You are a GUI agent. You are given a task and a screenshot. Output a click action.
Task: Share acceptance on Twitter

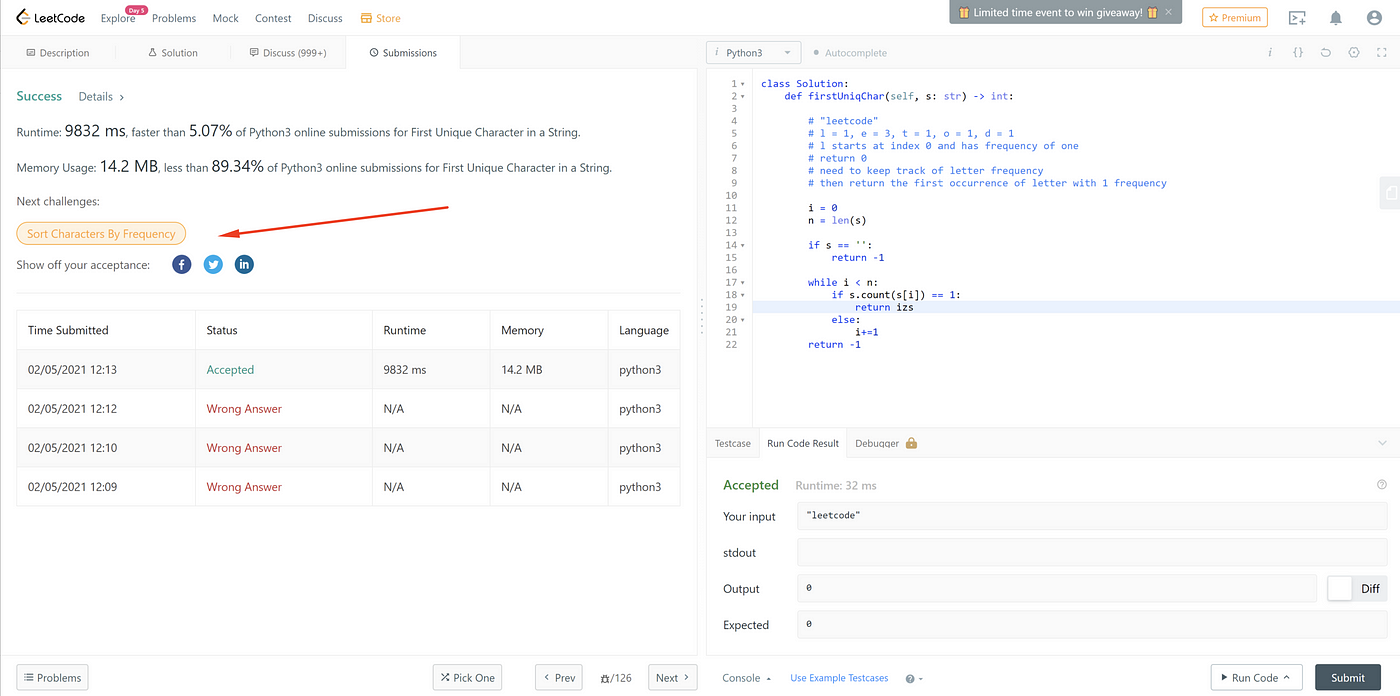(x=213, y=264)
